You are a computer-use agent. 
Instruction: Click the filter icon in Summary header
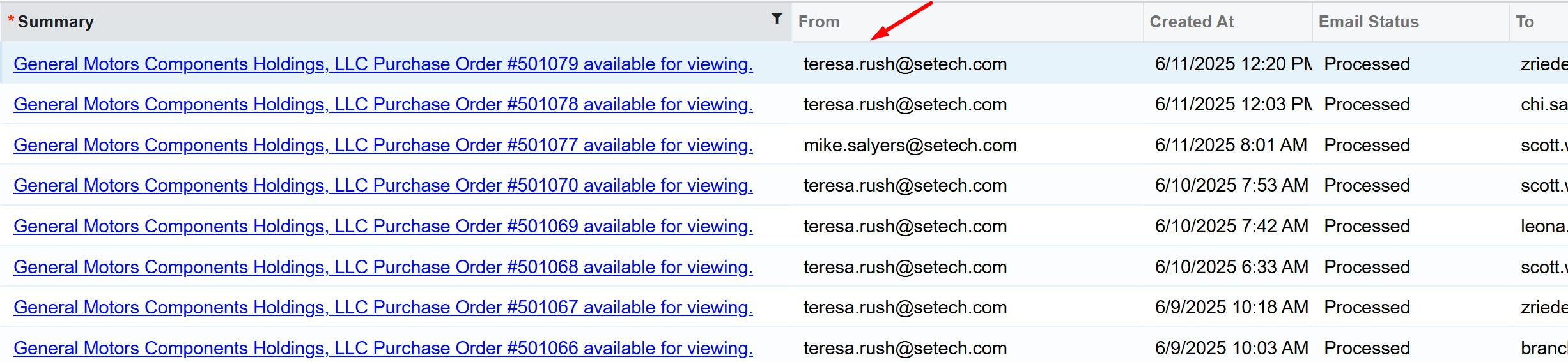(x=777, y=19)
